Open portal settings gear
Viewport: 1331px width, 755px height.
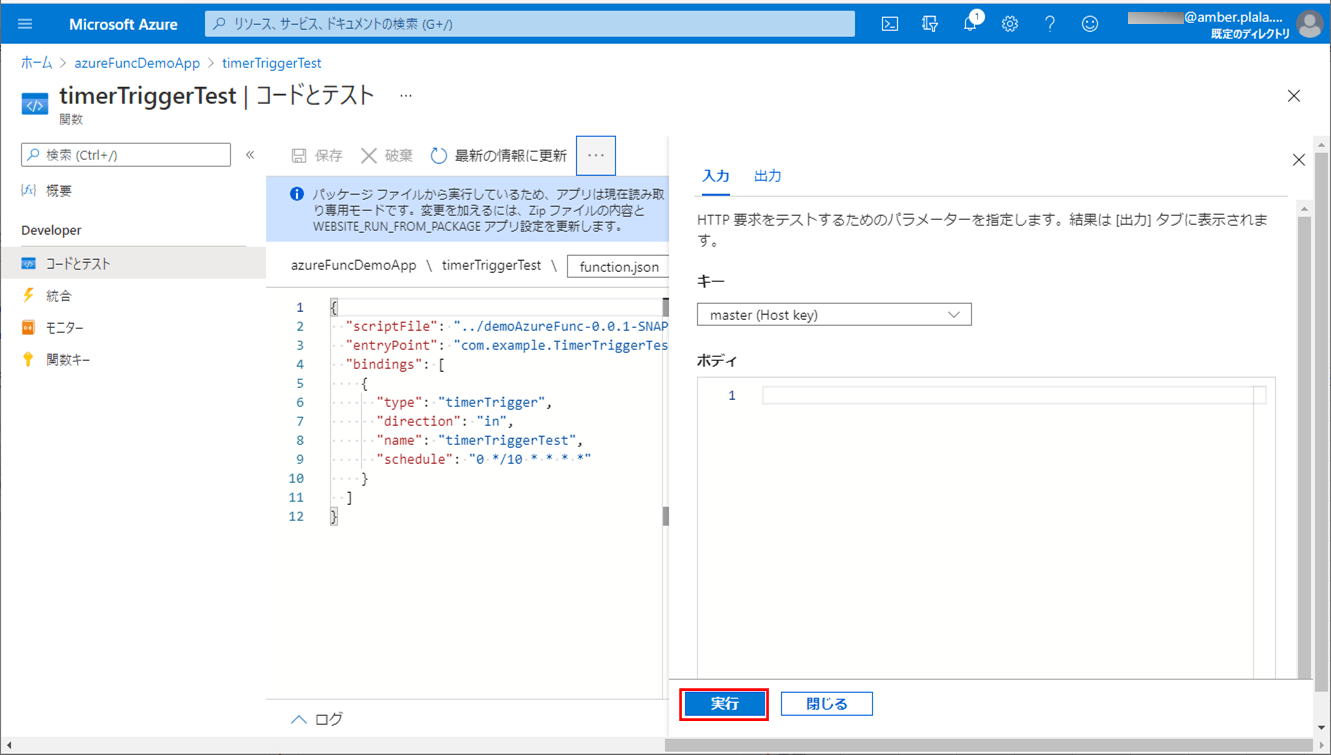(1010, 23)
